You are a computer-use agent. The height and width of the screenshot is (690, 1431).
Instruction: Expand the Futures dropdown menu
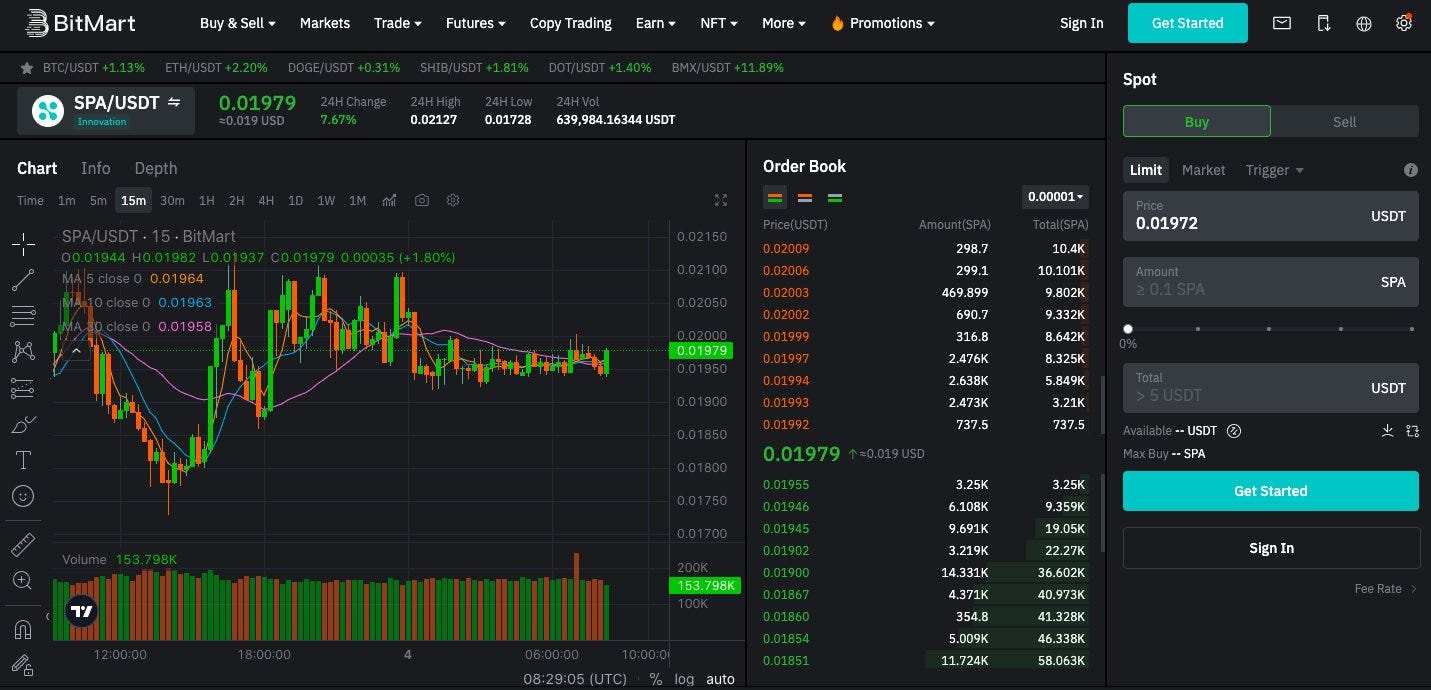(476, 23)
